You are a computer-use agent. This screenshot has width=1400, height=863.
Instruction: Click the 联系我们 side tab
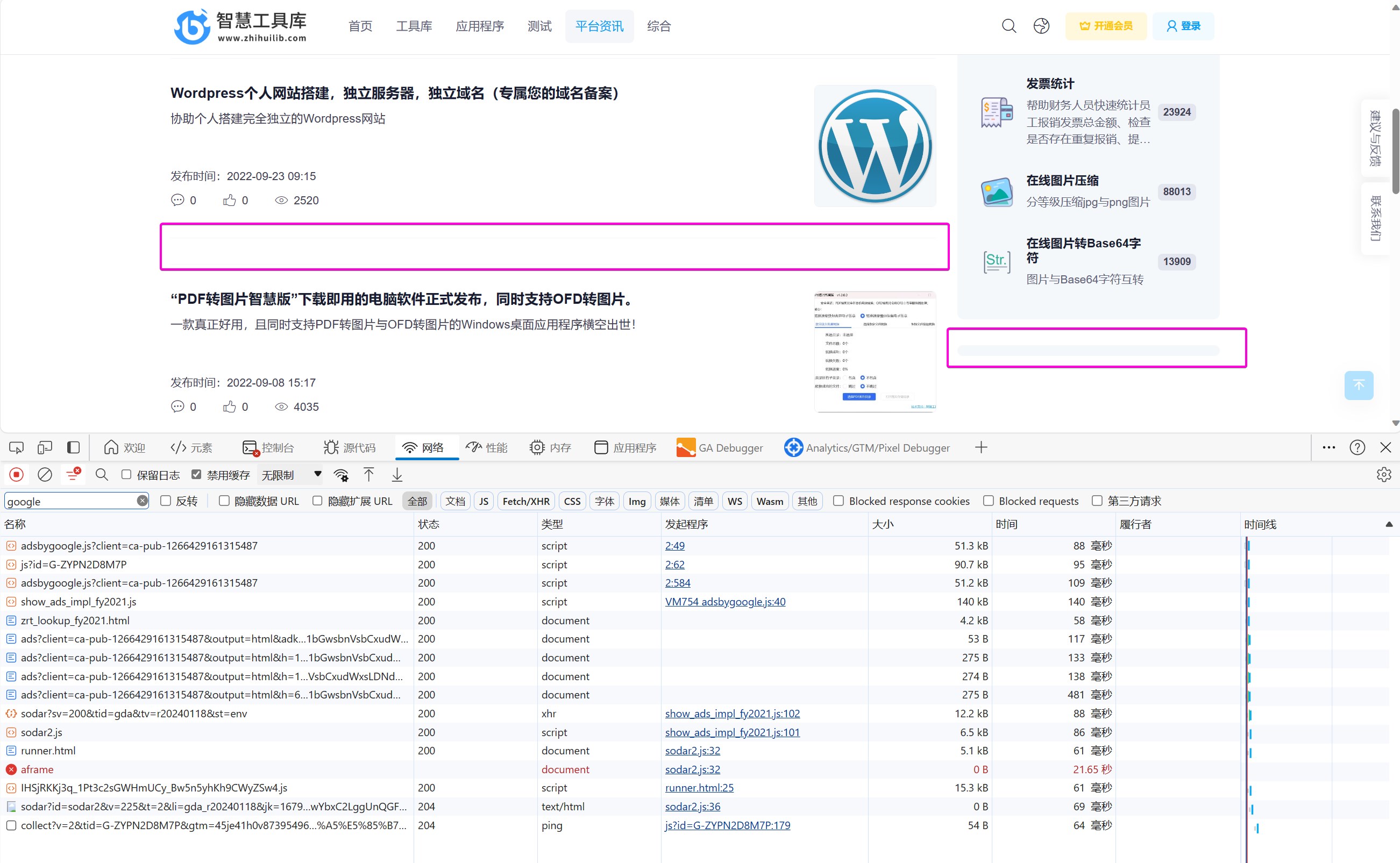point(1375,219)
